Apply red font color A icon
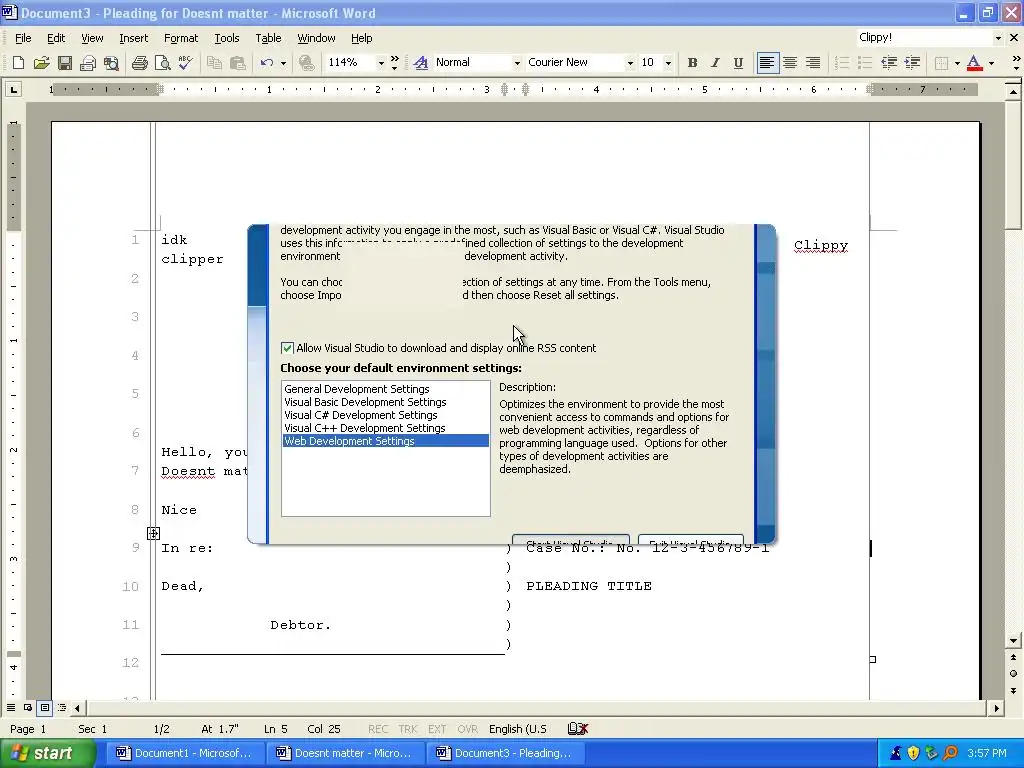This screenshot has width=1024, height=768. point(974,63)
